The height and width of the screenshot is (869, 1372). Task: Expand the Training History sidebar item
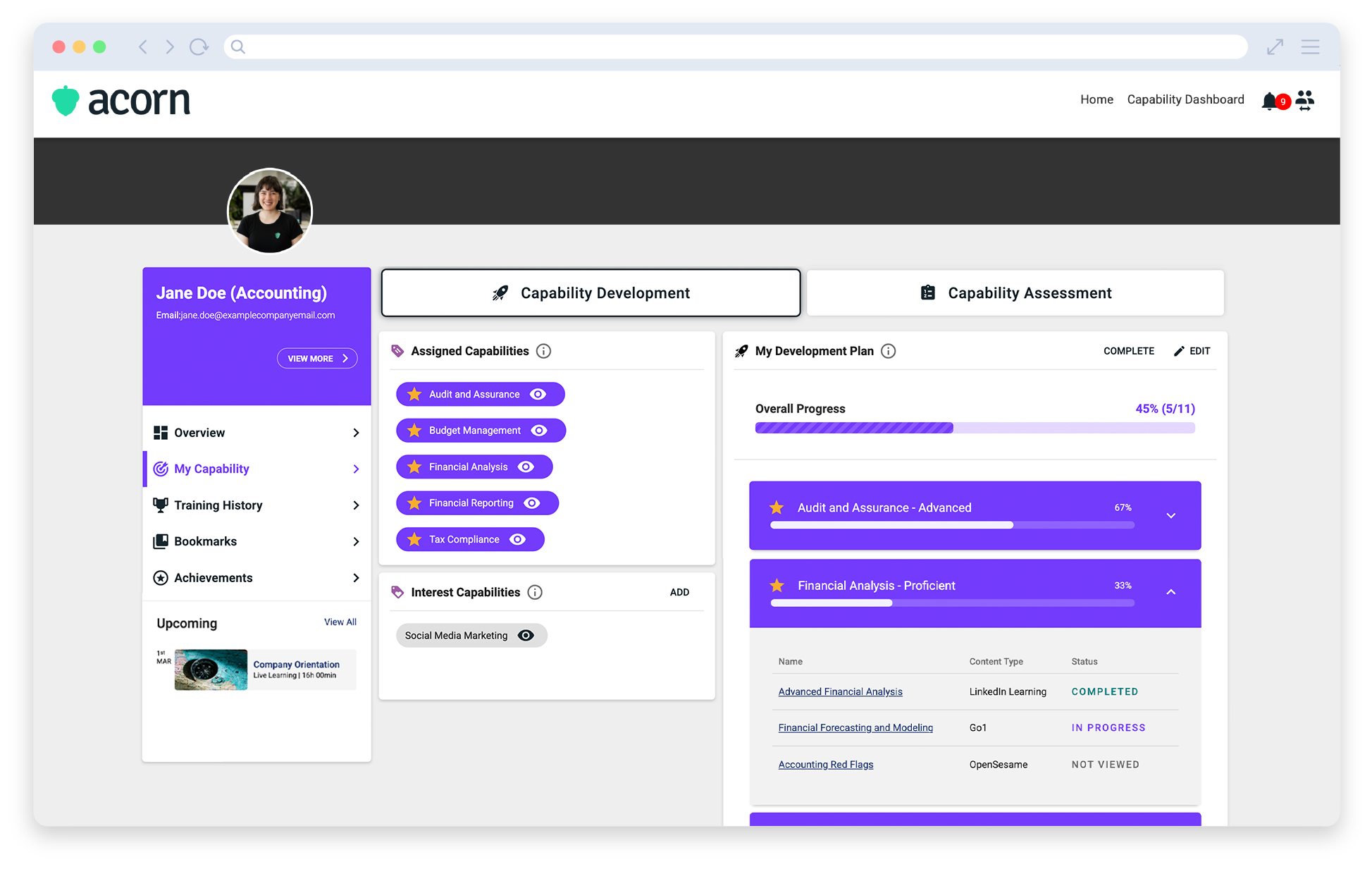355,505
